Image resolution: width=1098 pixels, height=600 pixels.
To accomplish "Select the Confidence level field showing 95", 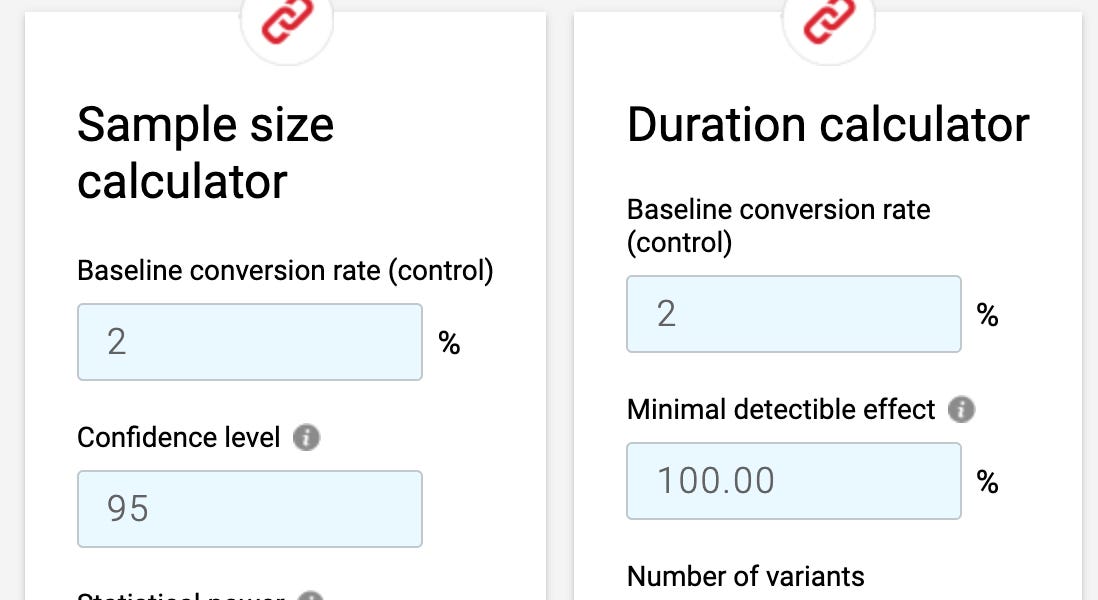I will (249, 509).
